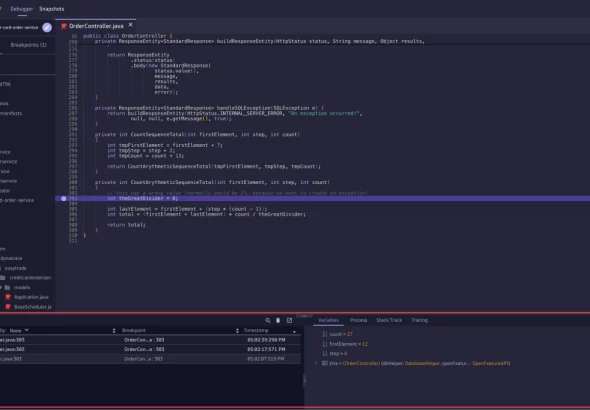
Task: Select snapshot row at 05:02:07 PM
Action: (151, 359)
